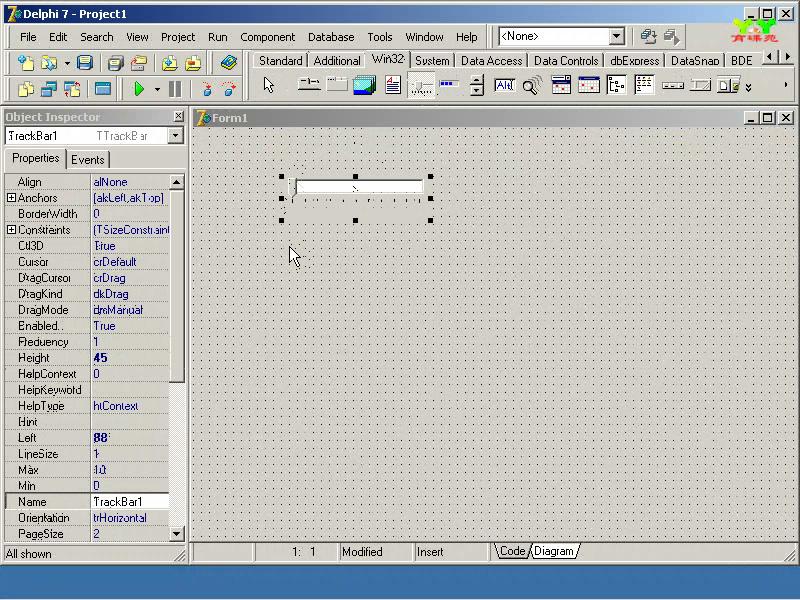Click Remove File from Project icon
Viewport: 800px width, 600px height.
[x=193, y=63]
